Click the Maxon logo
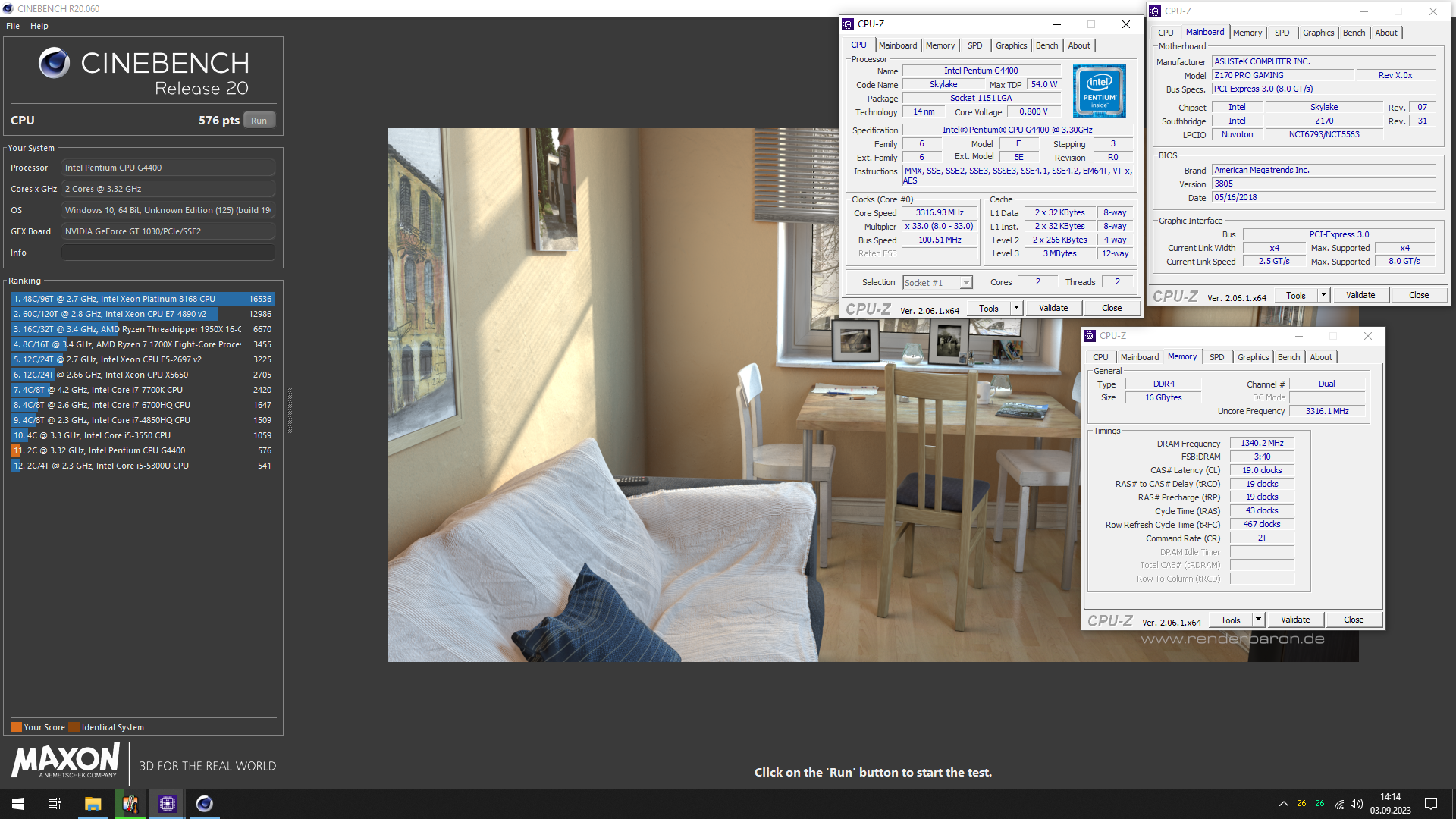Image resolution: width=1456 pixels, height=819 pixels. [65, 761]
